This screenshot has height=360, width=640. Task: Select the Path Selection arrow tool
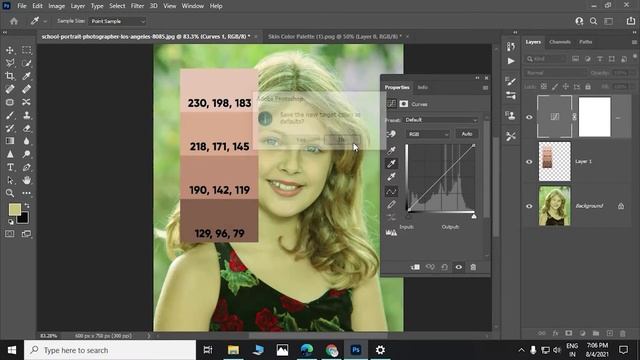click(x=10, y=180)
